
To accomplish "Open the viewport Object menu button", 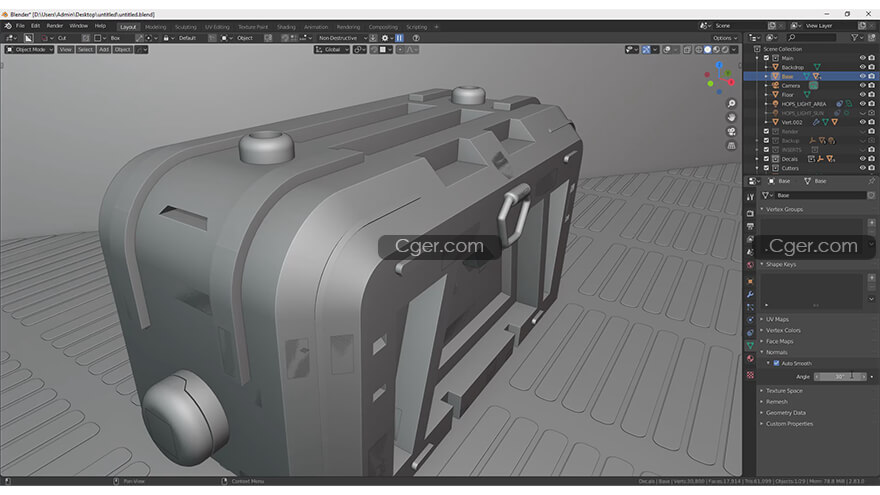I will click(122, 49).
